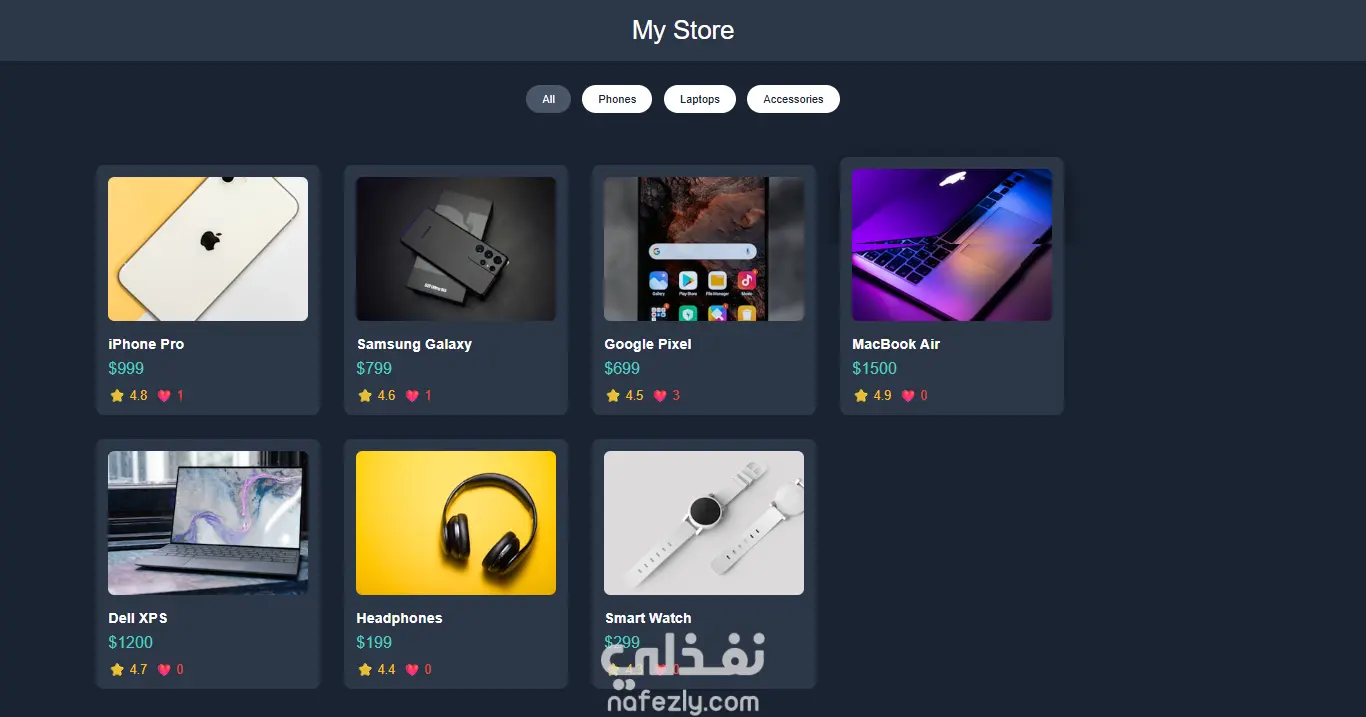
Task: Click the Smart Watch product image
Action: pyautogui.click(x=704, y=523)
